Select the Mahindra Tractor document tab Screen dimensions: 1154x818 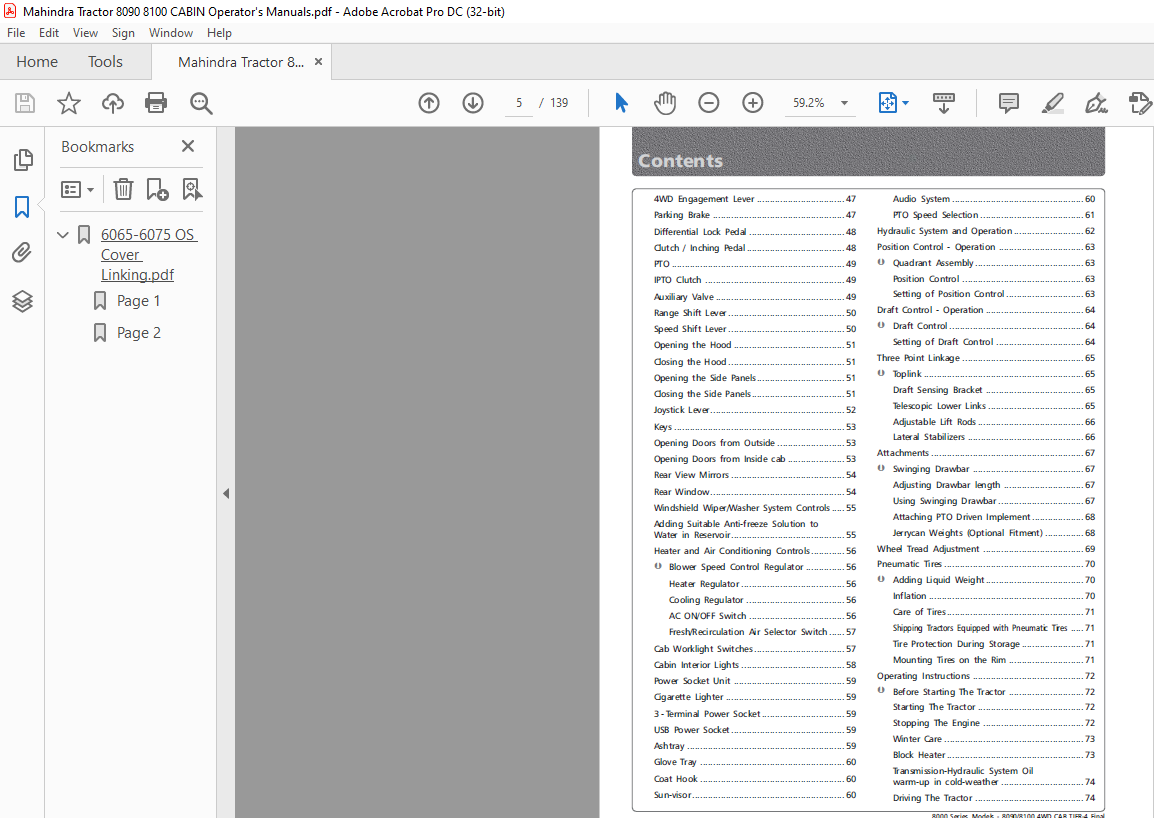point(241,62)
